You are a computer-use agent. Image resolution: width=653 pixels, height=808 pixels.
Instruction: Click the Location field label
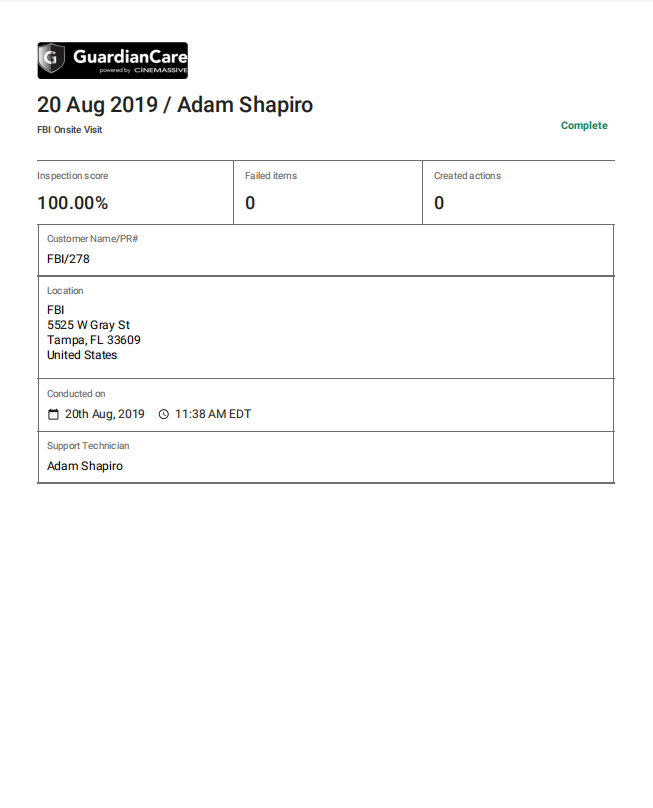tap(65, 291)
